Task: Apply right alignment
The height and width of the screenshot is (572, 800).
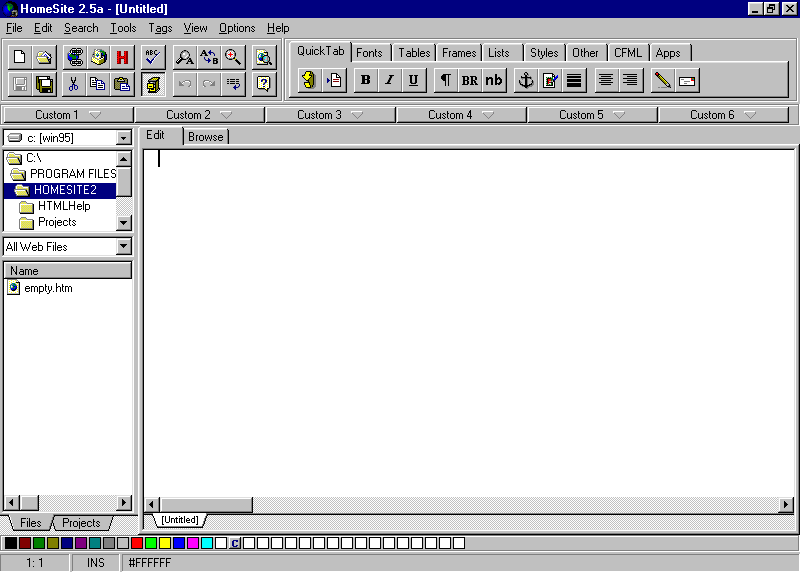Action: 630,80
